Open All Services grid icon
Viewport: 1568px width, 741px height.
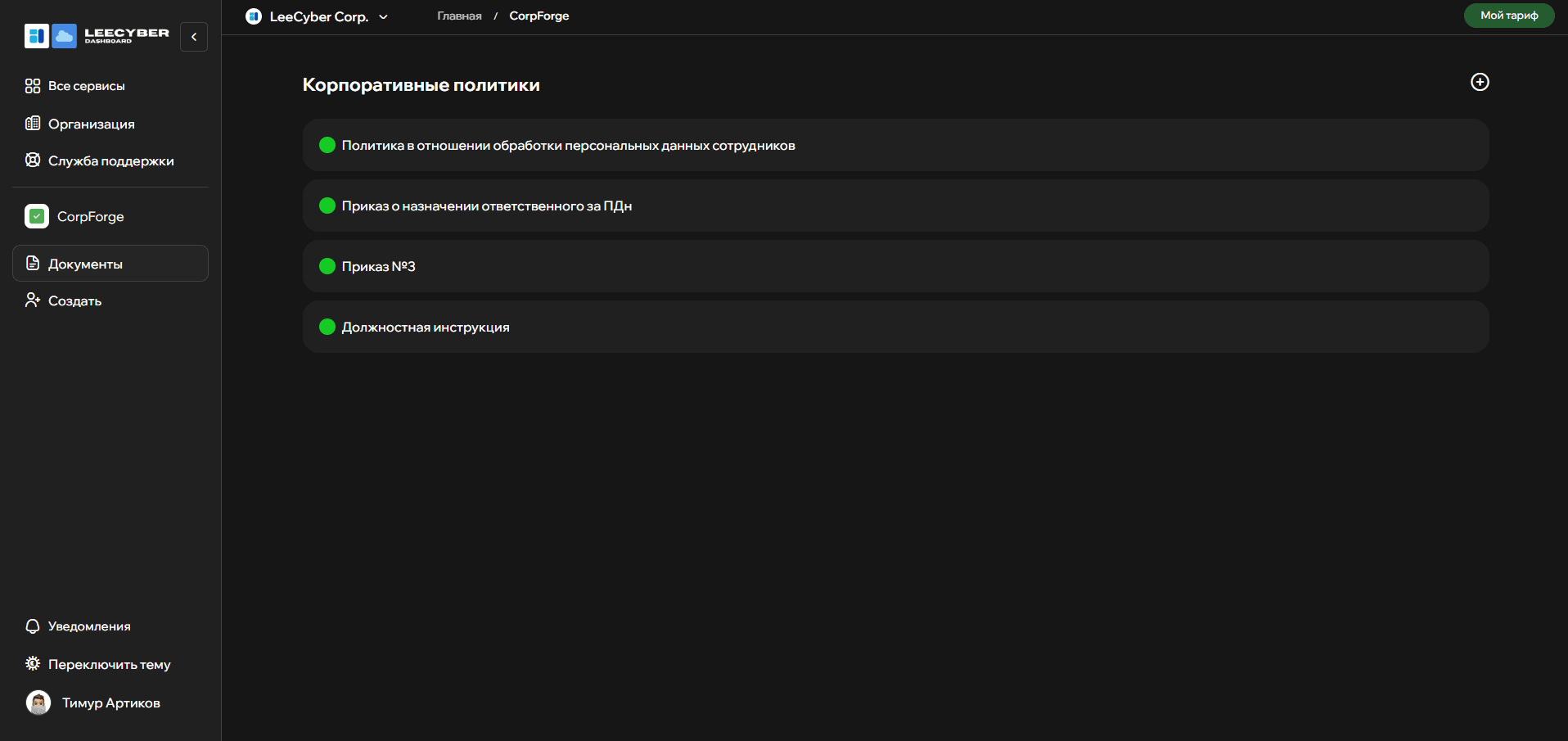tap(33, 86)
